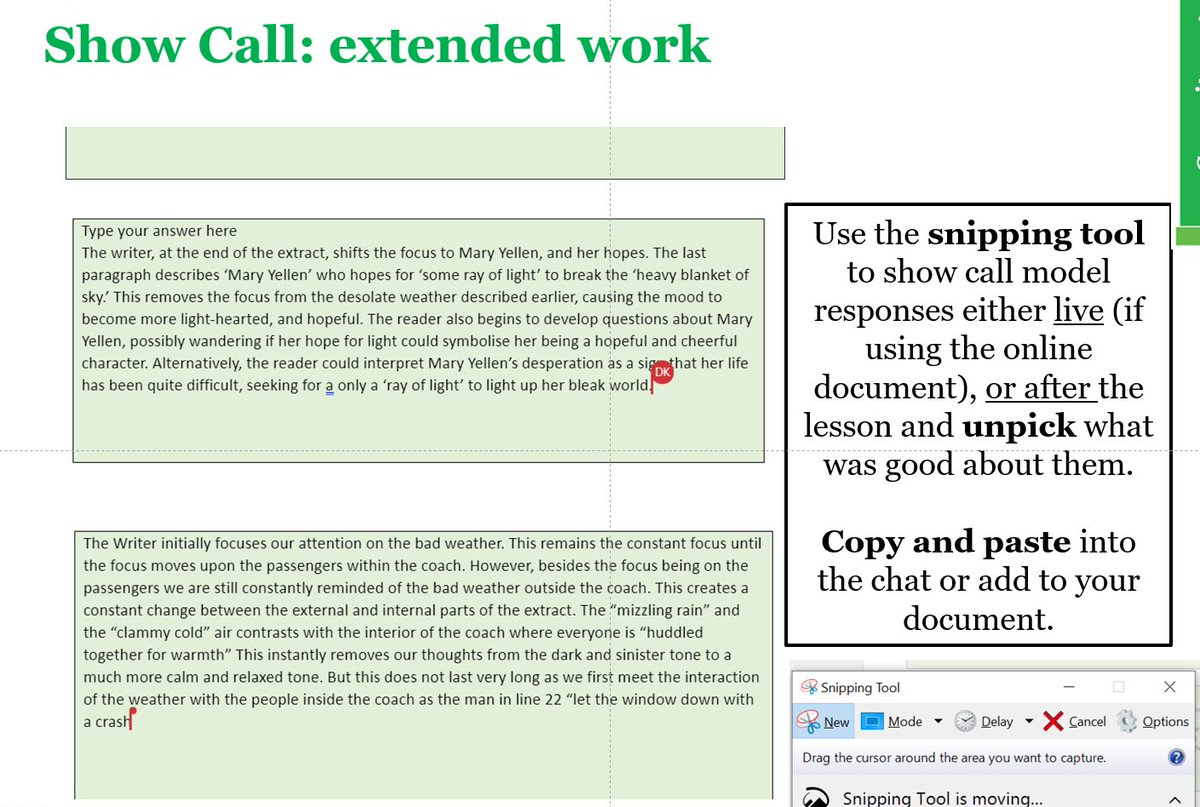Click the Delay clock icon
This screenshot has height=807, width=1200.
click(965, 721)
